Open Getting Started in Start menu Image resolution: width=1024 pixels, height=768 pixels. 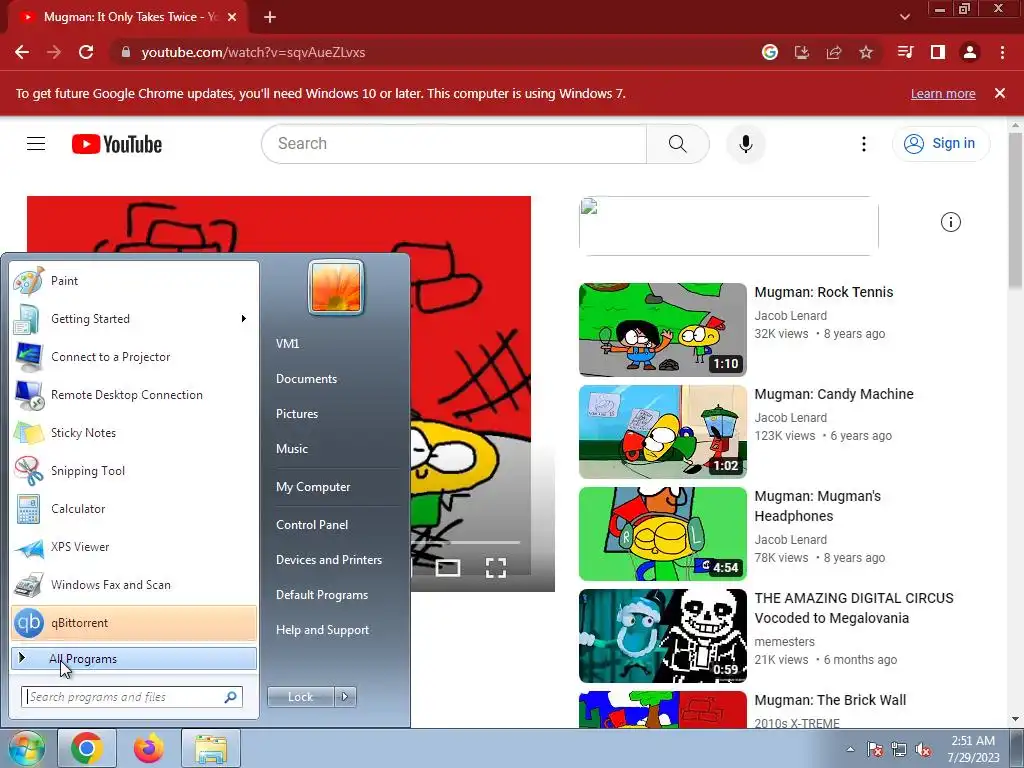(x=134, y=319)
